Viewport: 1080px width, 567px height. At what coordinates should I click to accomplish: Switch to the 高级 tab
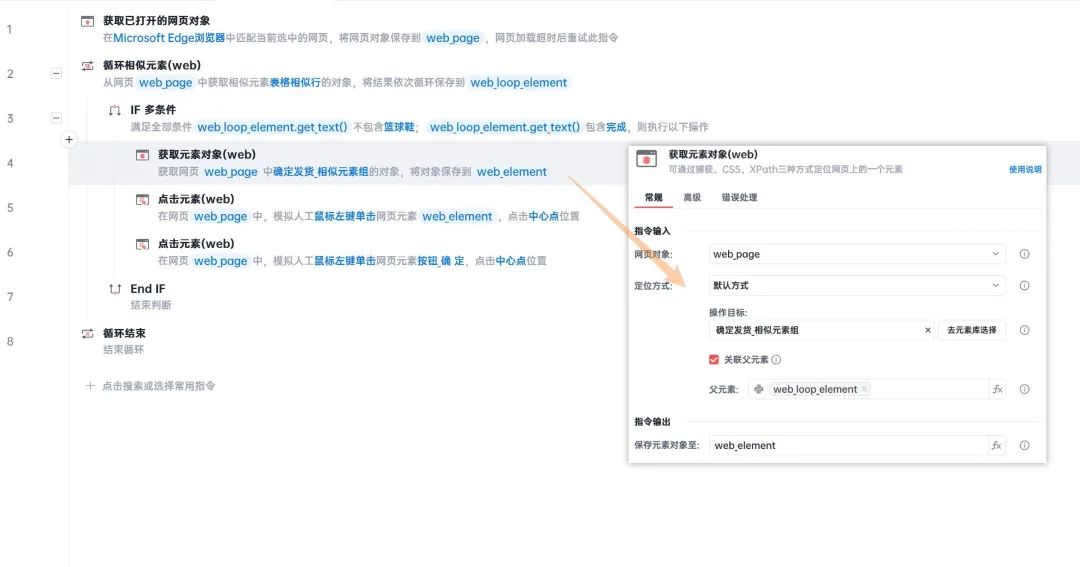pyautogui.click(x=692, y=198)
